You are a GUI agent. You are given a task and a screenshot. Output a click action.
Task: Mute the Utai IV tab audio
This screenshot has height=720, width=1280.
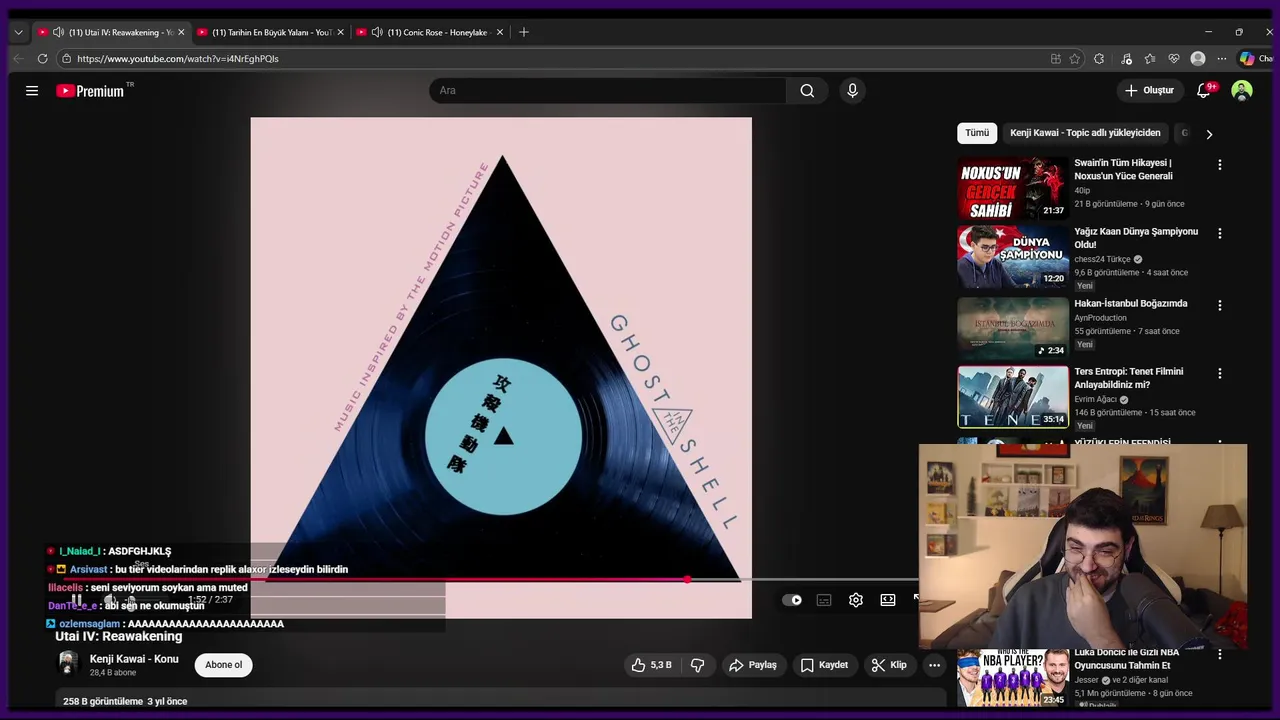pos(58,32)
